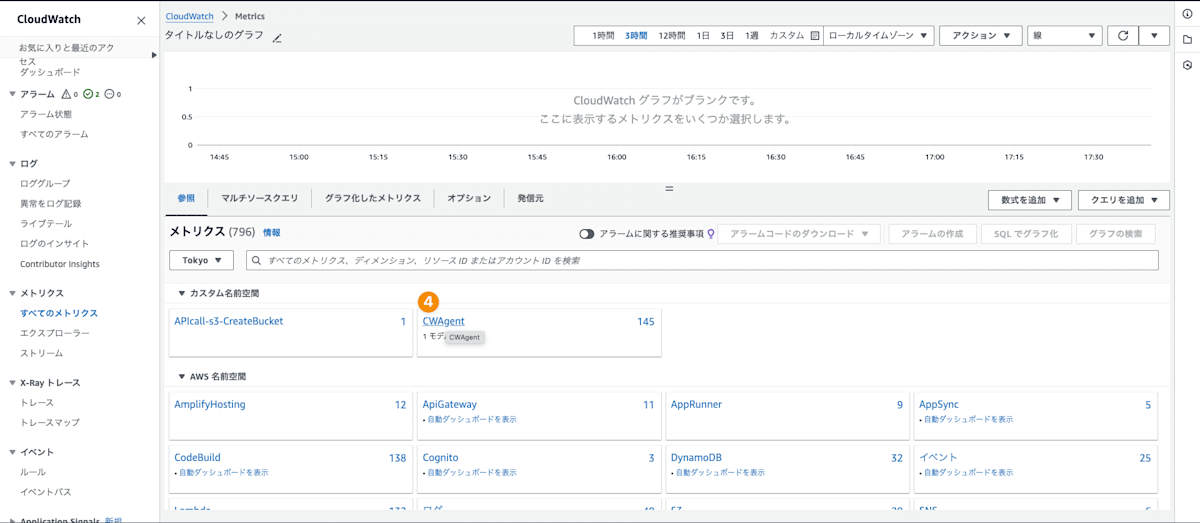
Task: Show automatic dashboard for AppSync
Action: click(x=968, y=419)
